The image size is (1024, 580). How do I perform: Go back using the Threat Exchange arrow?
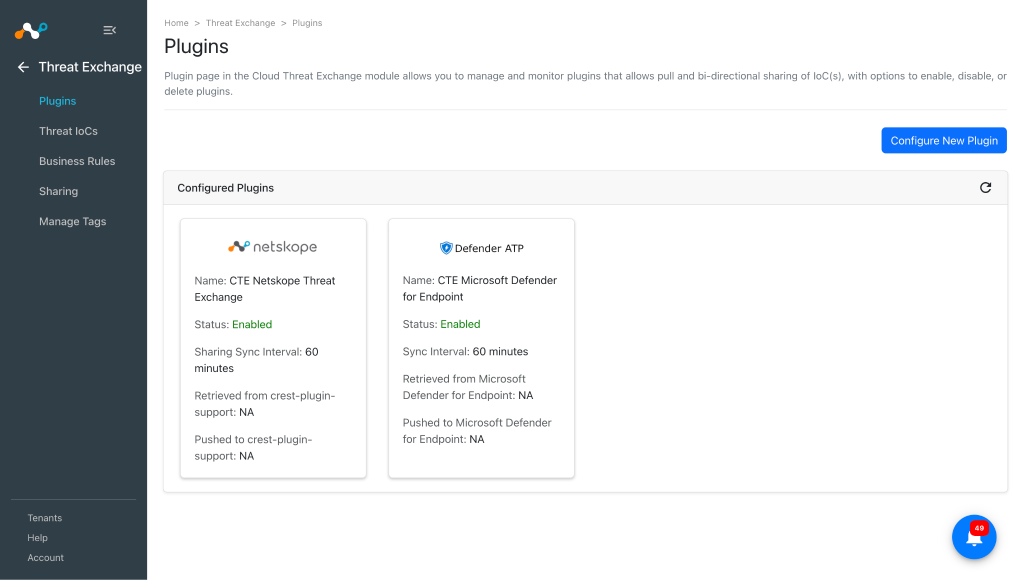pos(24,67)
